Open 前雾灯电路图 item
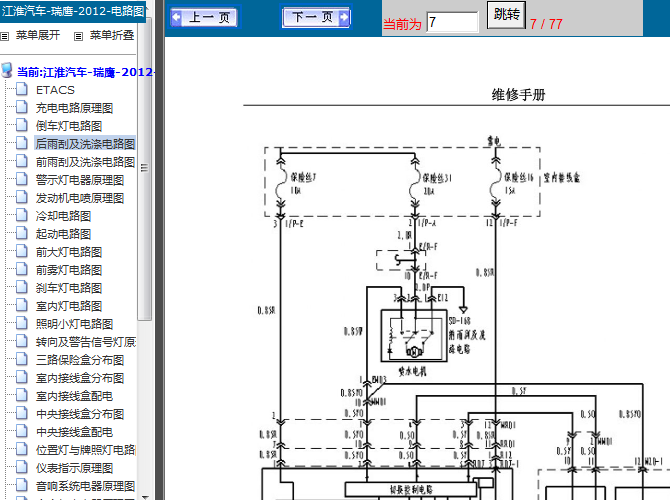This screenshot has height=500, width=670. tap(69, 270)
